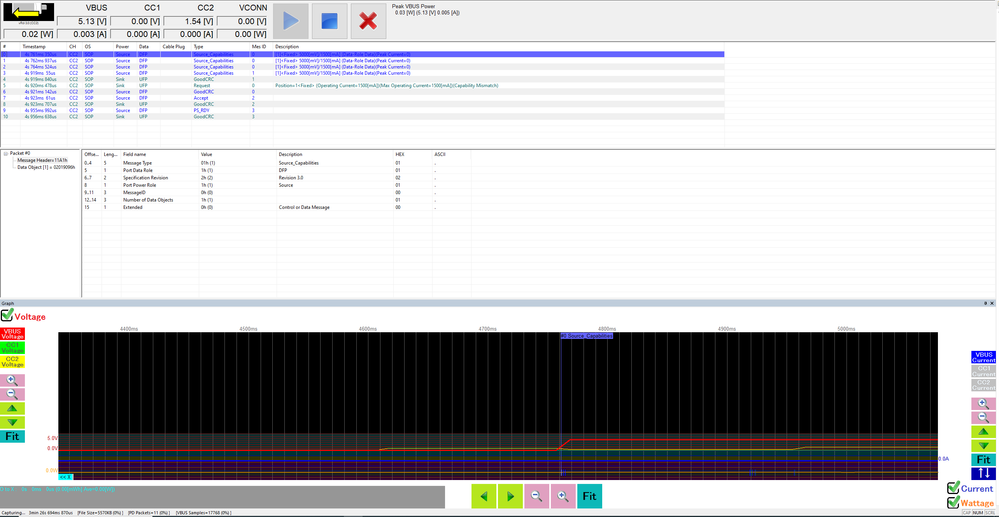Toggle the CC1 Current trace
Image resolution: width=999 pixels, height=517 pixels.
click(983, 371)
